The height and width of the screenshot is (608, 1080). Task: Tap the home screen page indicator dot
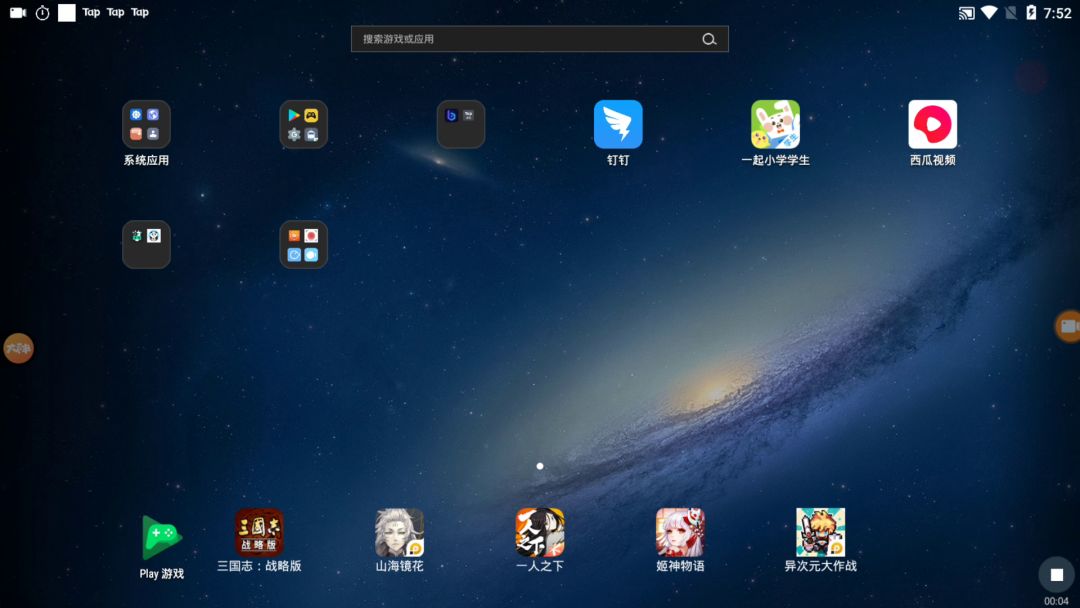click(x=540, y=466)
